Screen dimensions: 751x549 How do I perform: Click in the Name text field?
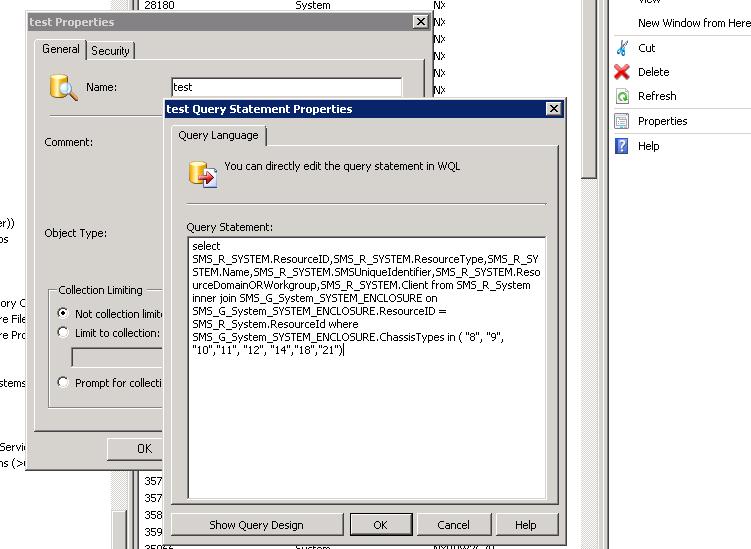coord(286,88)
